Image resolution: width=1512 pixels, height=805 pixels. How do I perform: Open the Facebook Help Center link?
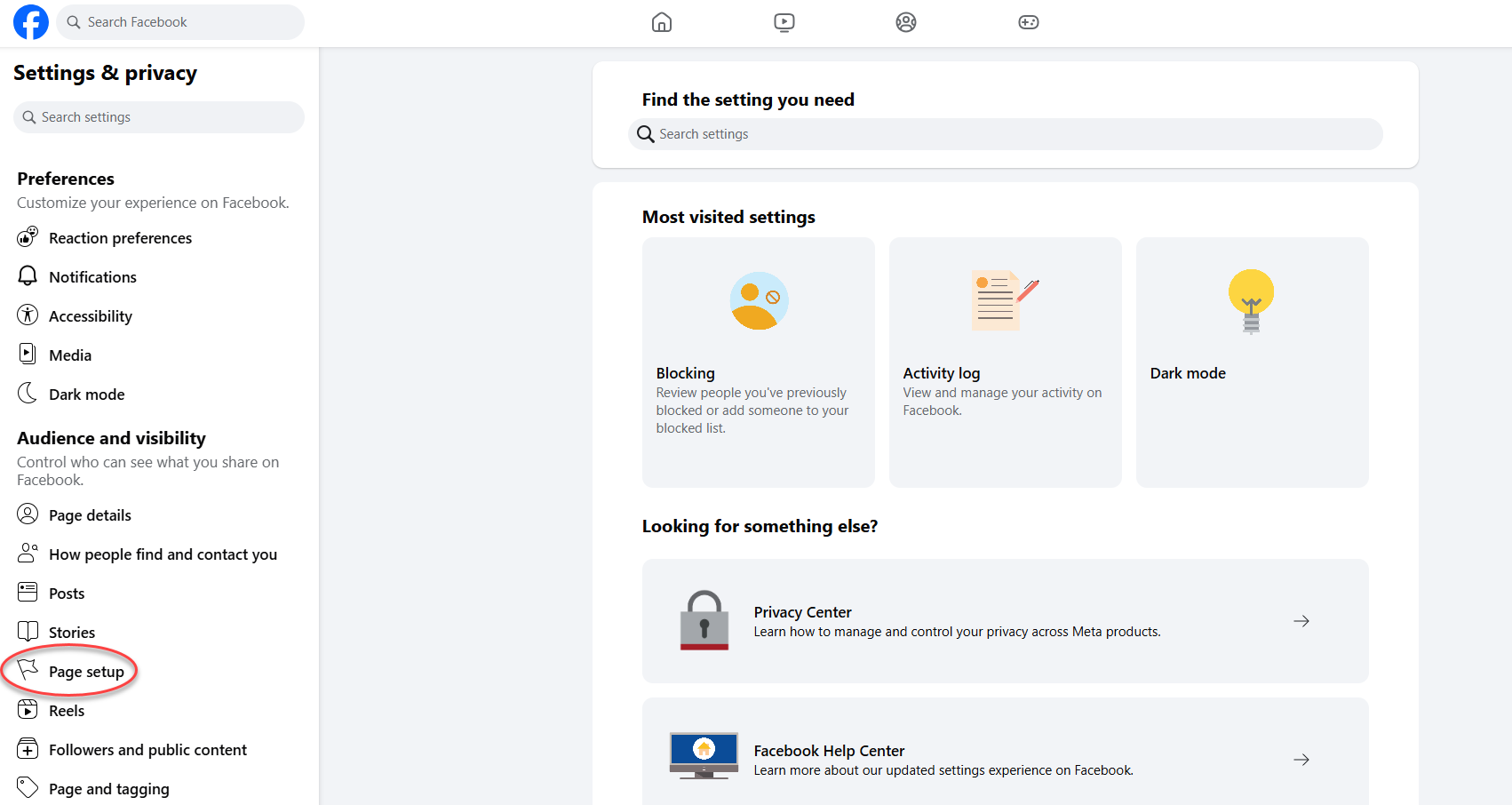pos(829,751)
